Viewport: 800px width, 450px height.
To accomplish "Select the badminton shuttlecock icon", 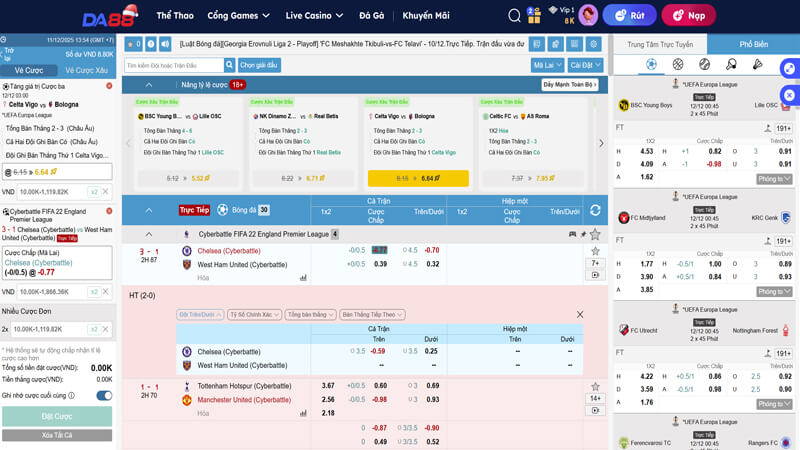I will [x=758, y=64].
